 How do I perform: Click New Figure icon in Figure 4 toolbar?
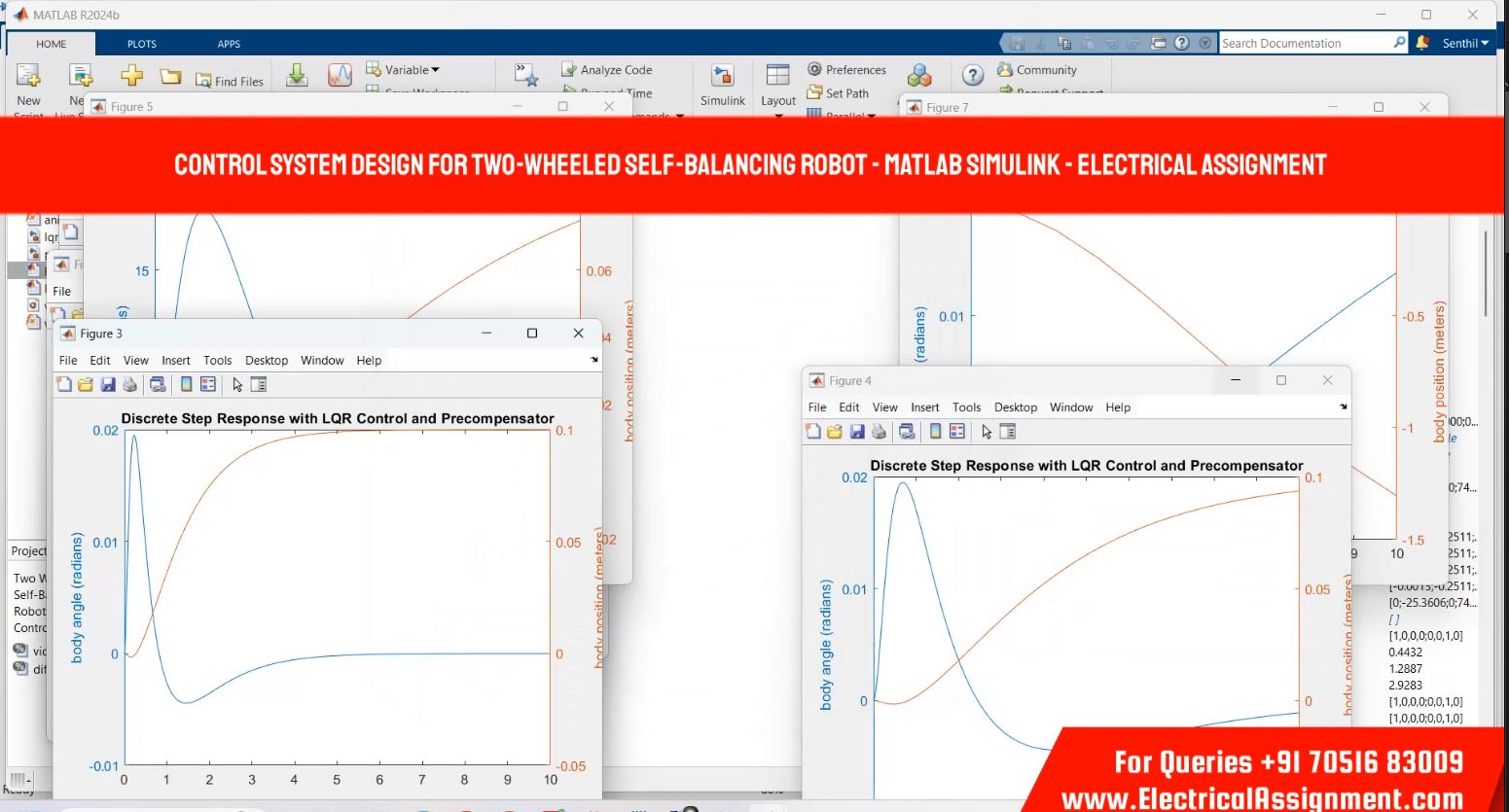(x=813, y=432)
